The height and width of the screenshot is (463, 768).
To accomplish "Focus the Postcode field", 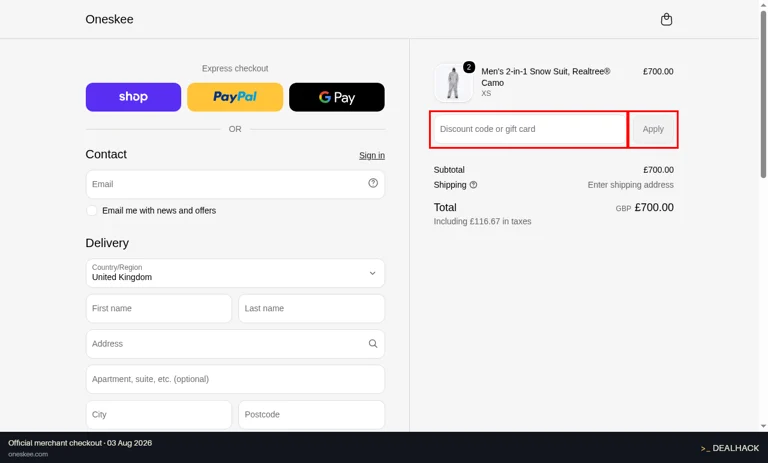I will coord(312,414).
